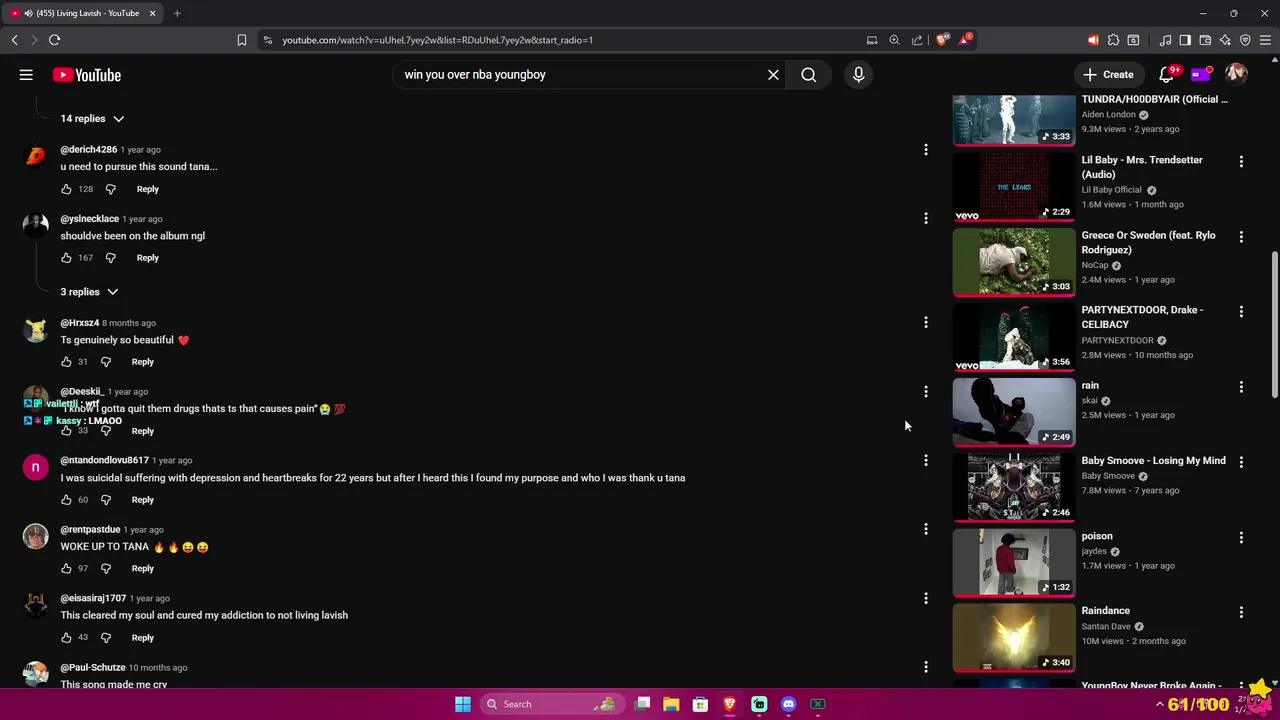Open Brave Rewards triangle icon

[x=965, y=40]
